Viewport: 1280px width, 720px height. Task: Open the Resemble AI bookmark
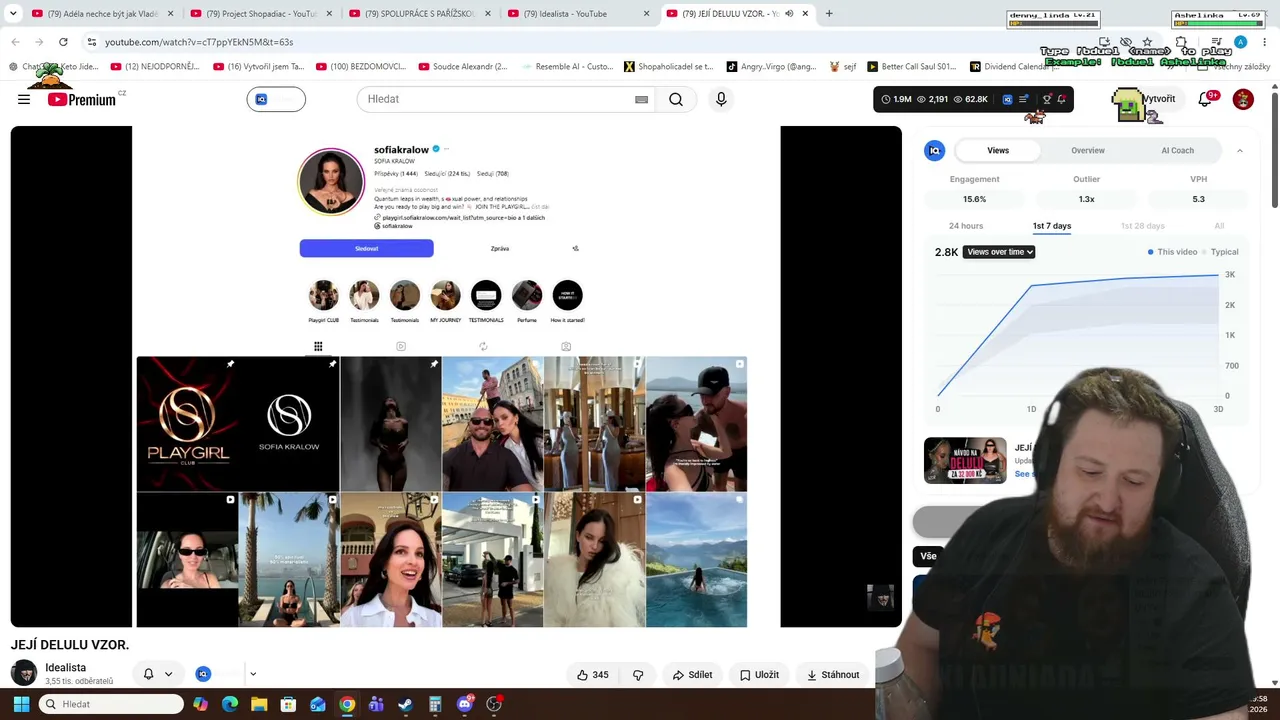[x=567, y=67]
